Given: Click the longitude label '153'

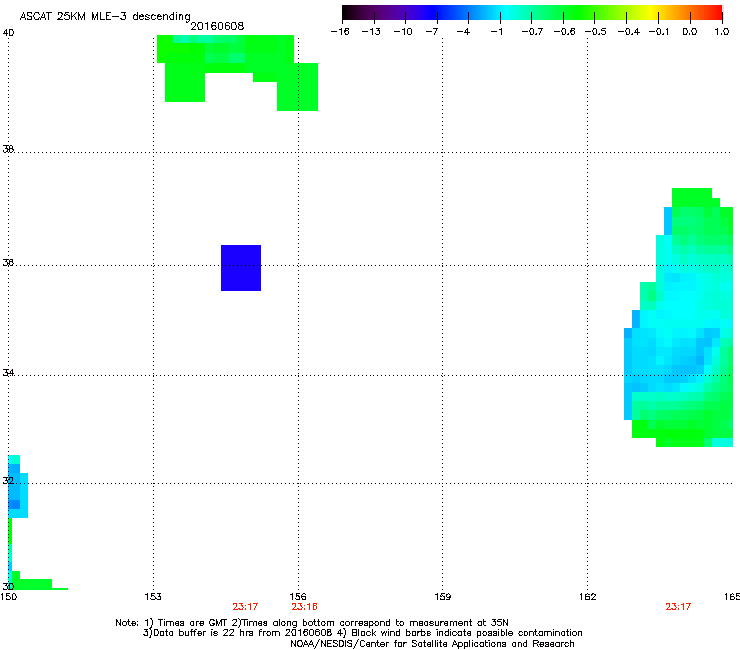Looking at the screenshot, I should (x=153, y=597).
